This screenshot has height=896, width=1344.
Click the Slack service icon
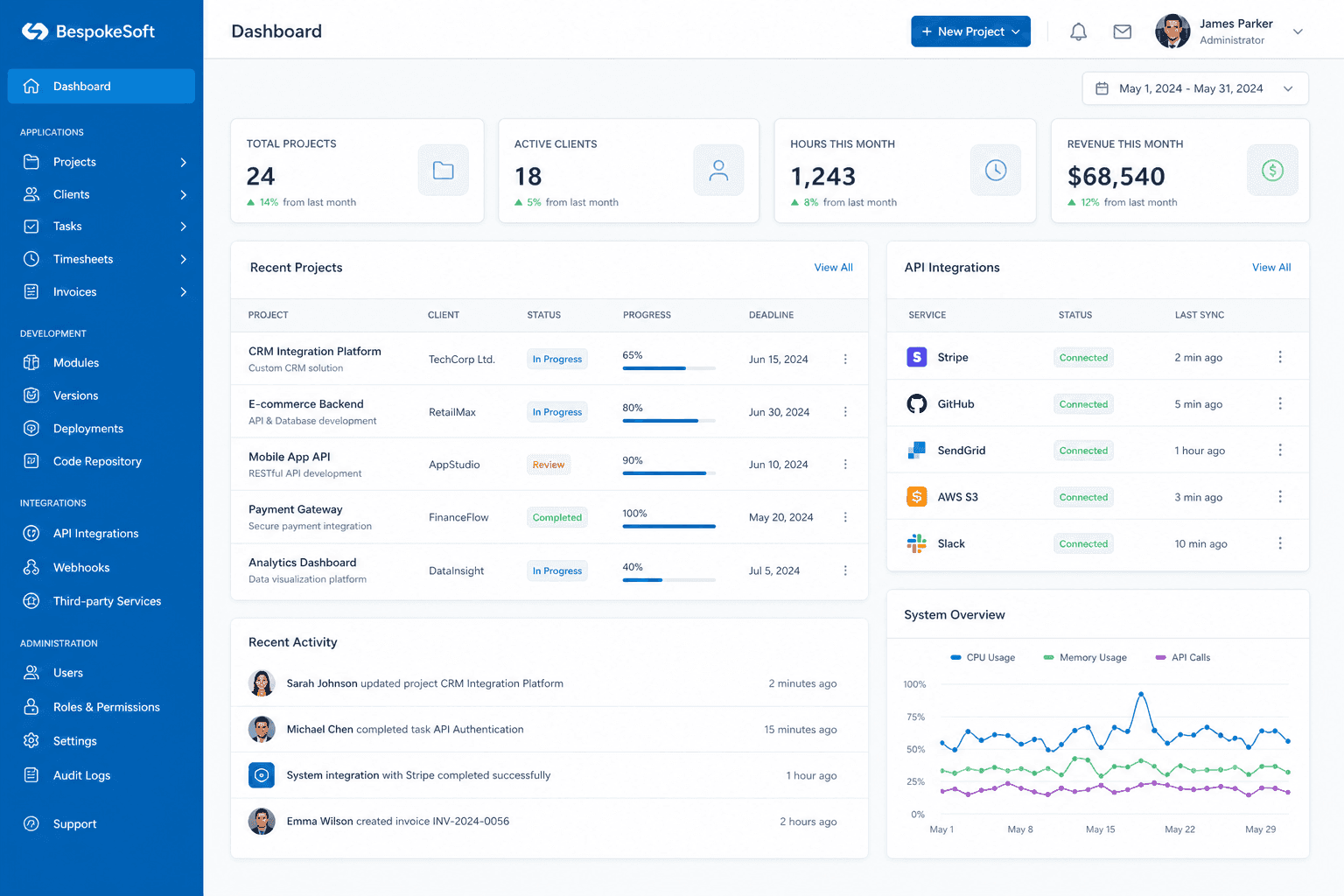tap(916, 543)
